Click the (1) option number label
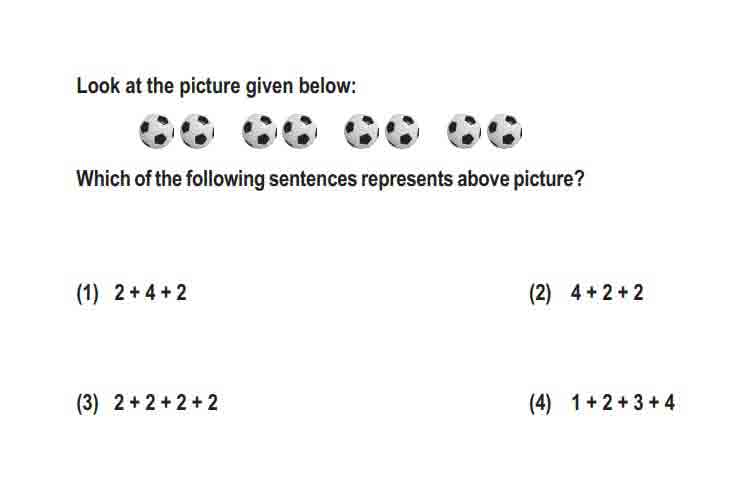The width and height of the screenshot is (750, 500). pos(88,293)
